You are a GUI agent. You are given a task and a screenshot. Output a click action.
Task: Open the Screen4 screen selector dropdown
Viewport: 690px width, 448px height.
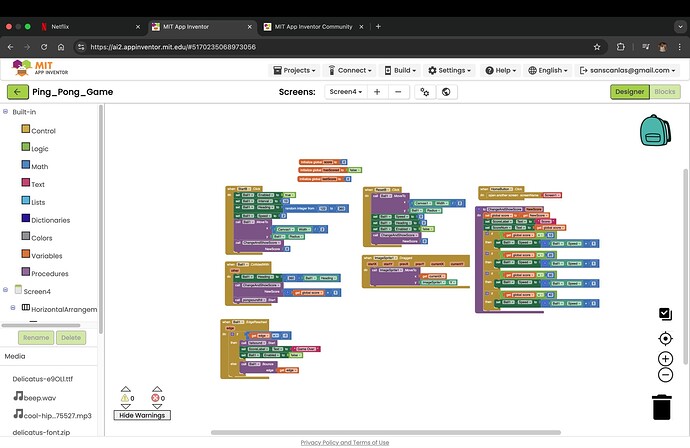tap(346, 92)
